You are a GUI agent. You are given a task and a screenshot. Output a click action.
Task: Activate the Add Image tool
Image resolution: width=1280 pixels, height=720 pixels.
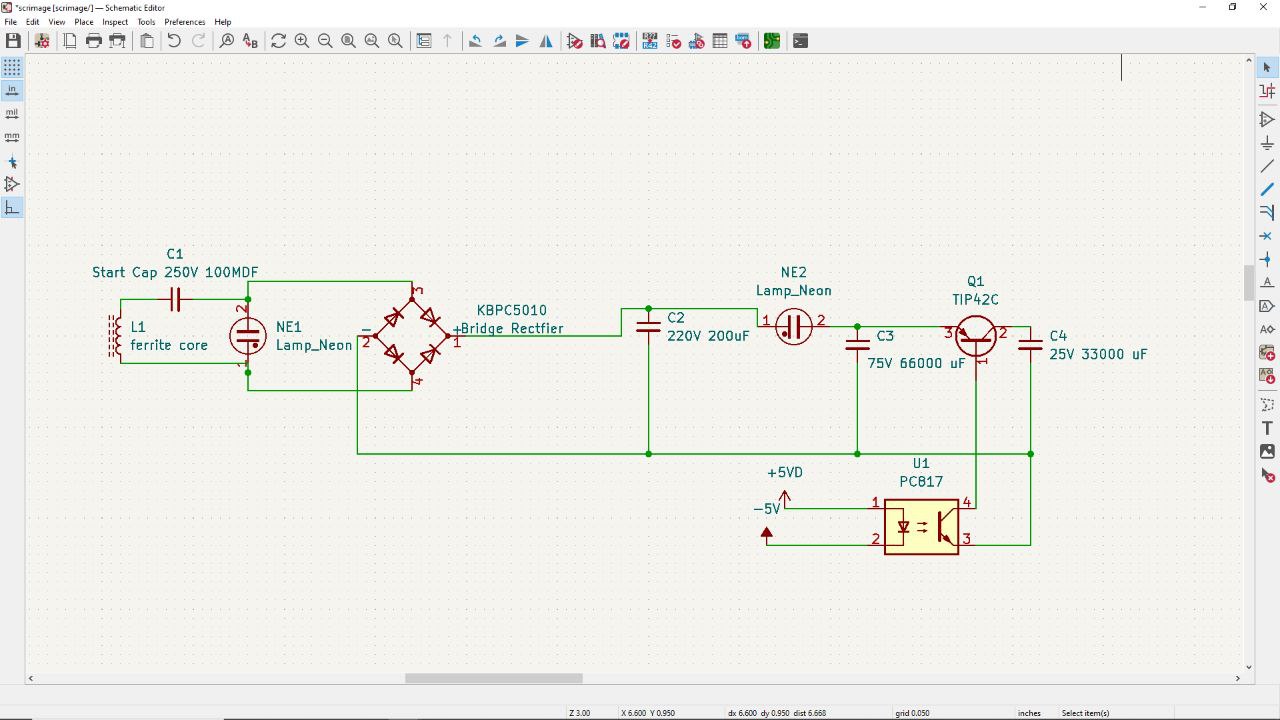[1267, 452]
